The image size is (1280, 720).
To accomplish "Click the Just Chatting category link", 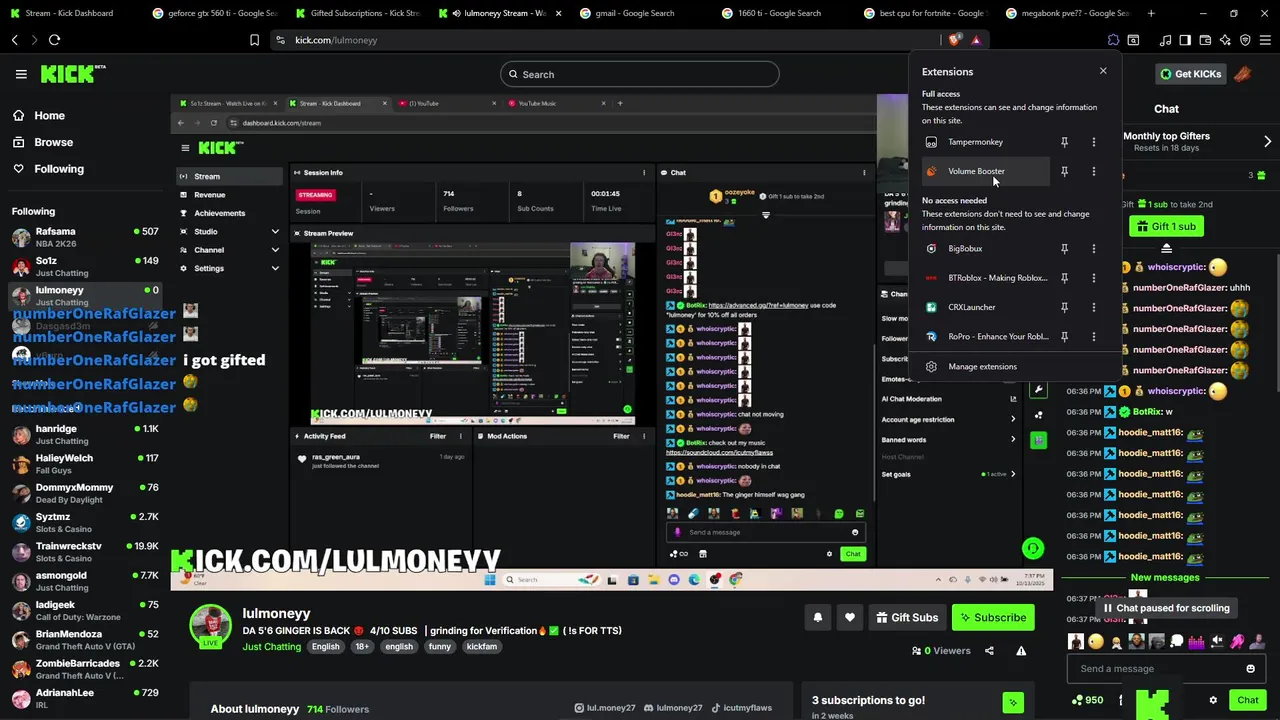I will (271, 647).
